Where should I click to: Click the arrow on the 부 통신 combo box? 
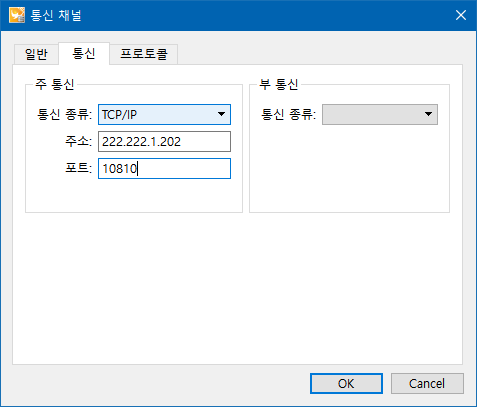coord(429,114)
